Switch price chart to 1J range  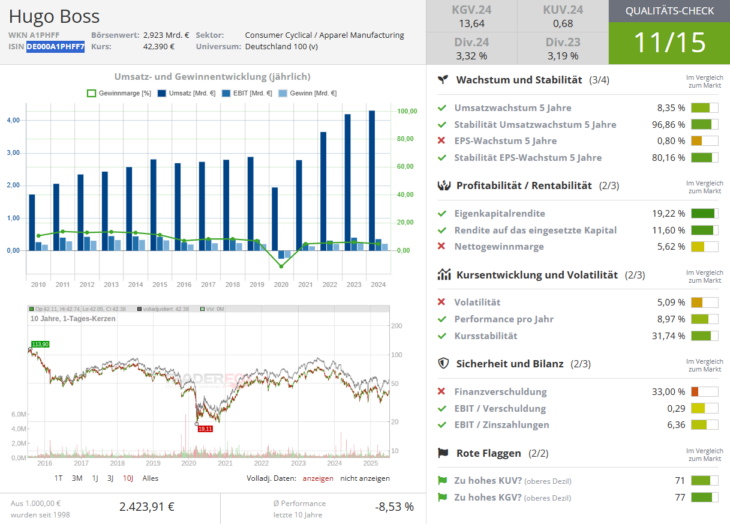pos(95,478)
